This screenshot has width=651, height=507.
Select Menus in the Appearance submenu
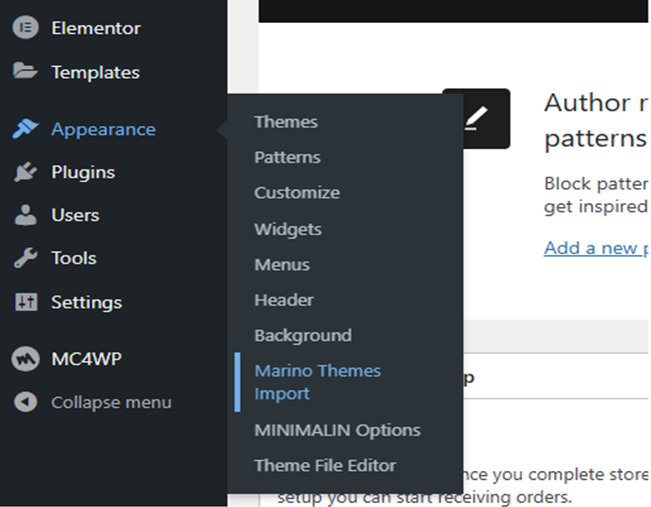coord(282,265)
